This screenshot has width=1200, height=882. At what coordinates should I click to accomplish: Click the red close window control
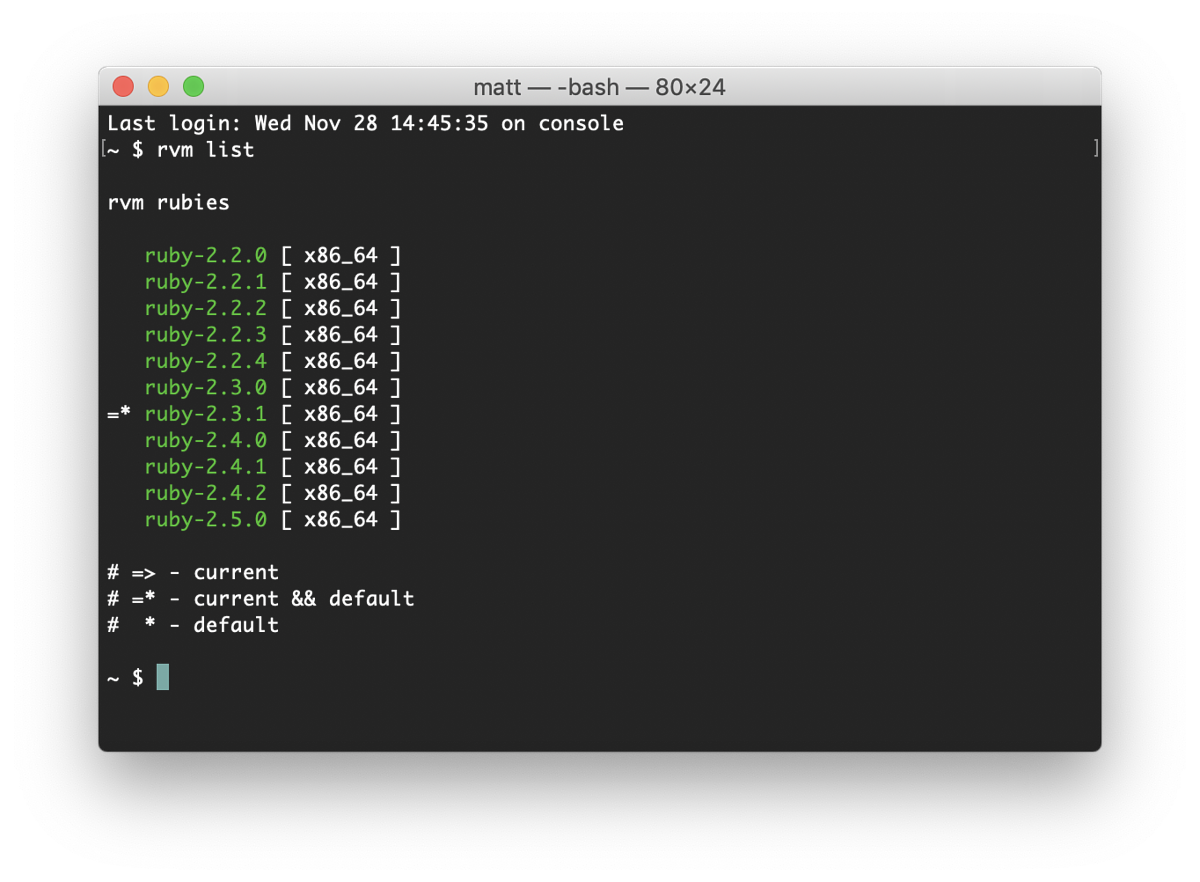(123, 86)
